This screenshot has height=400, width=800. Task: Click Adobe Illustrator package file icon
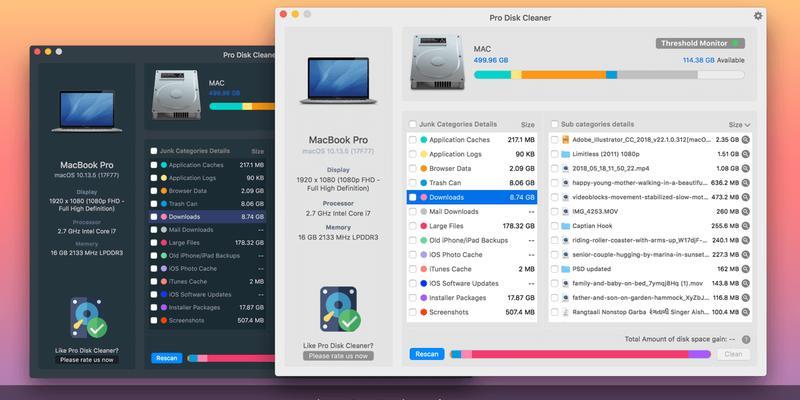(565, 139)
